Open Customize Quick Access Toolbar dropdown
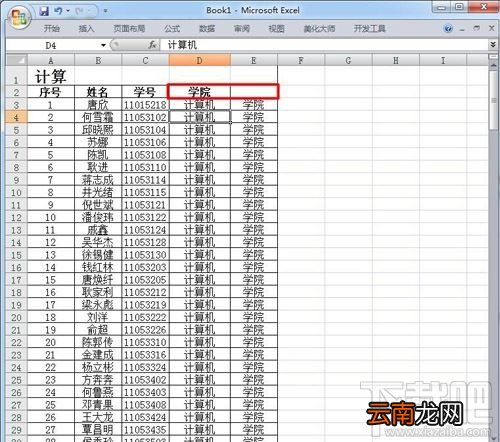The image size is (500, 442). [x=105, y=11]
